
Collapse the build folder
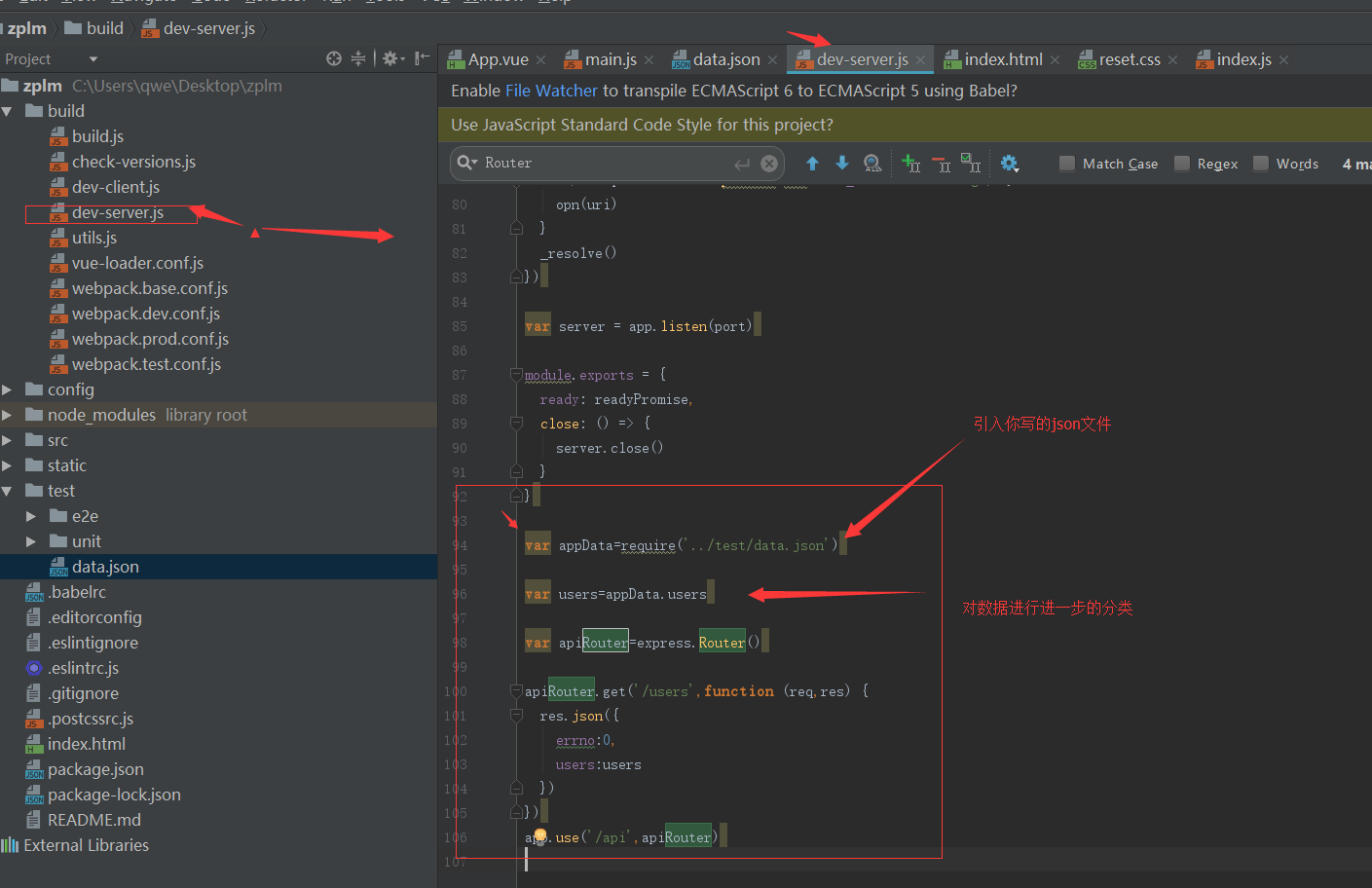click(x=7, y=111)
